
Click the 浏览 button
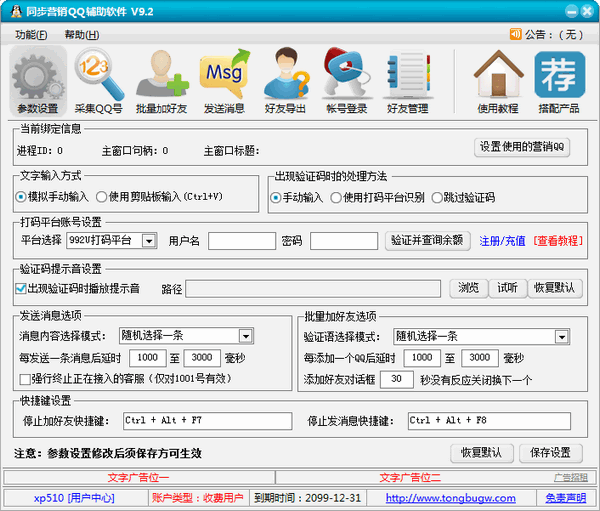[x=468, y=288]
